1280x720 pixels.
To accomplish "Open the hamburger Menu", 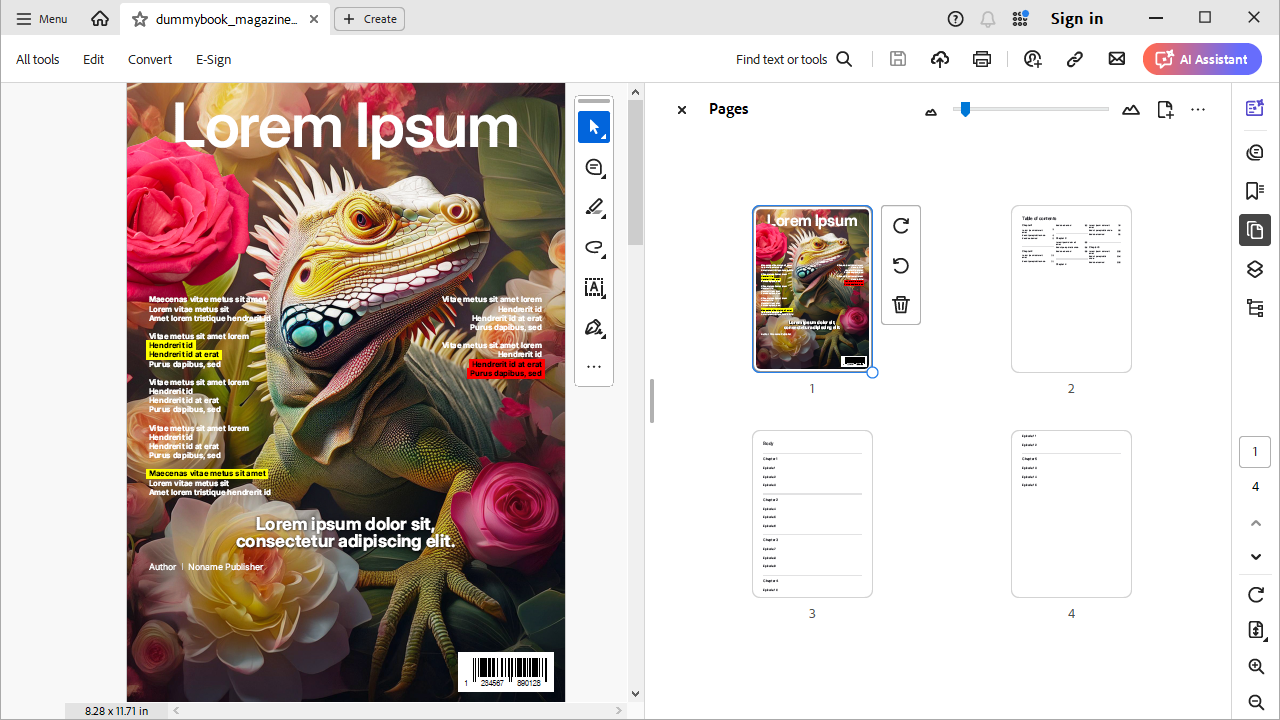I will coord(42,19).
